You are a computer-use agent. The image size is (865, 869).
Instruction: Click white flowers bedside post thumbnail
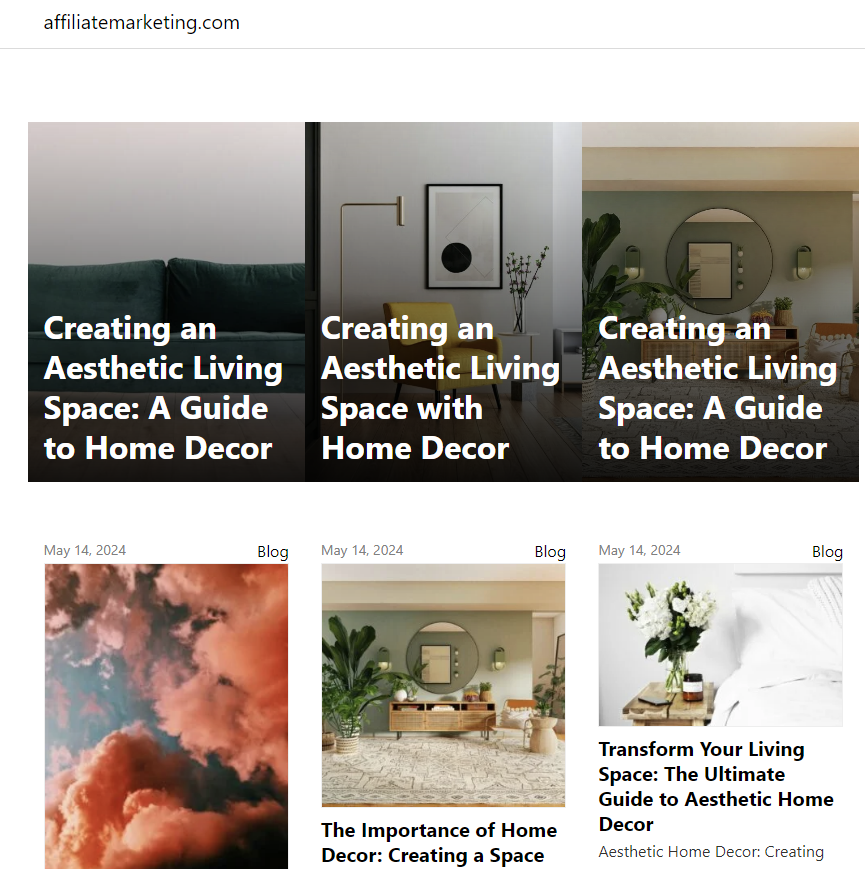[720, 645]
